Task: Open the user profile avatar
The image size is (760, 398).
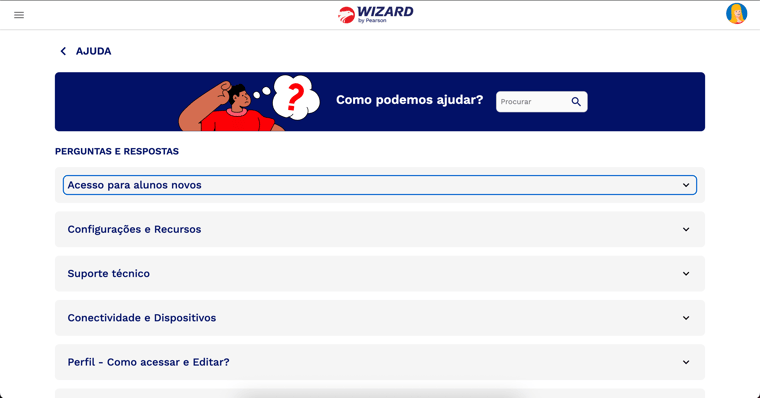Action: click(736, 14)
